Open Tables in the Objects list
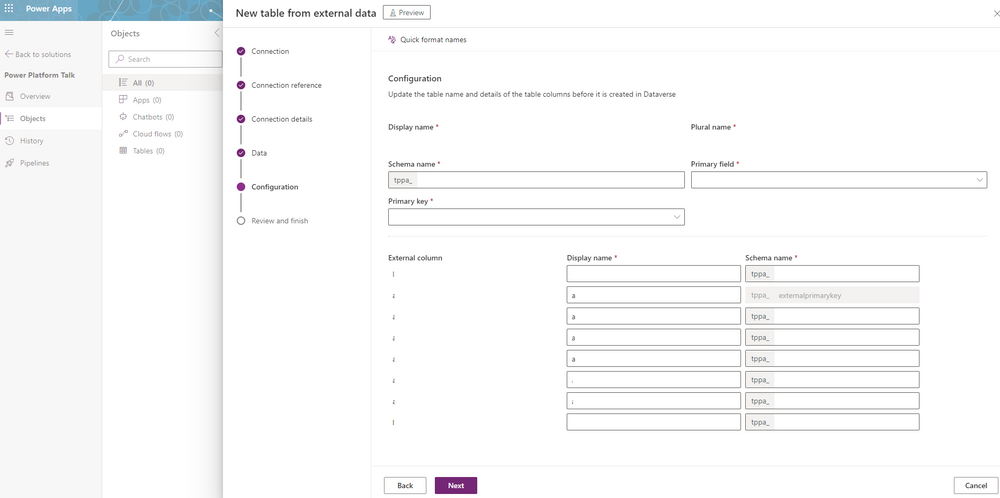Image resolution: width=1000 pixels, height=498 pixels. [x=148, y=151]
